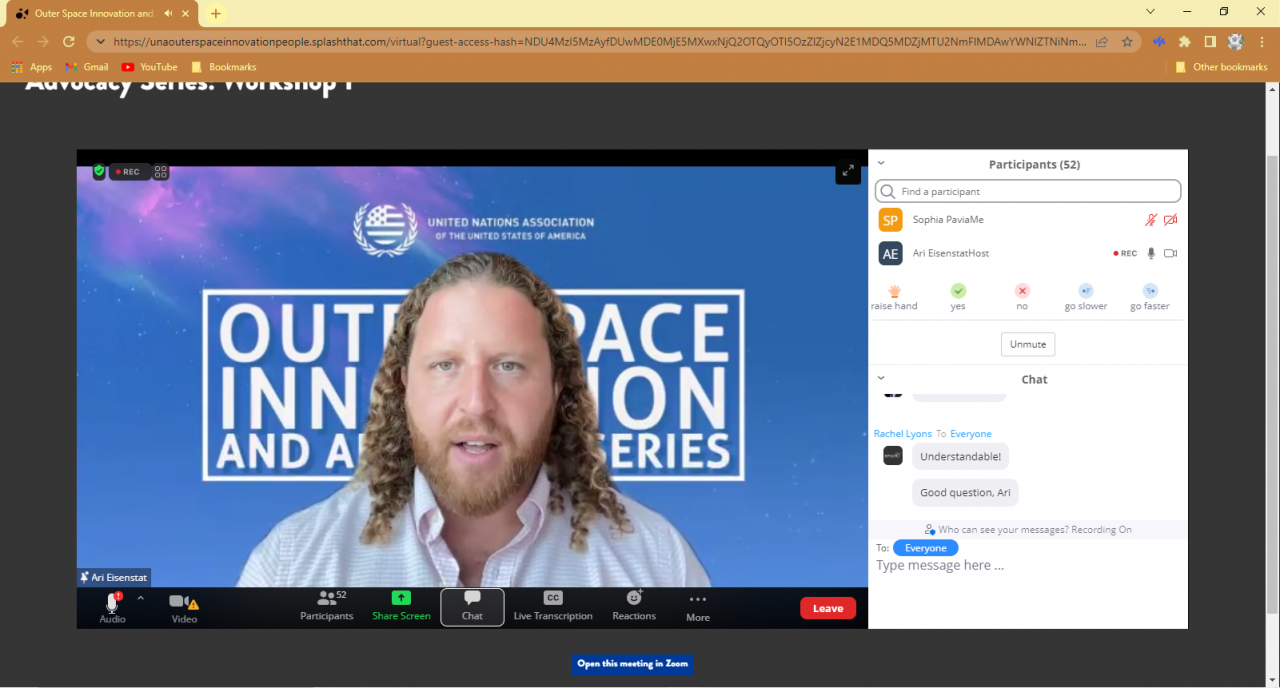Select the raise hand reaction
Viewport: 1280px width, 688px height.
[894, 297]
